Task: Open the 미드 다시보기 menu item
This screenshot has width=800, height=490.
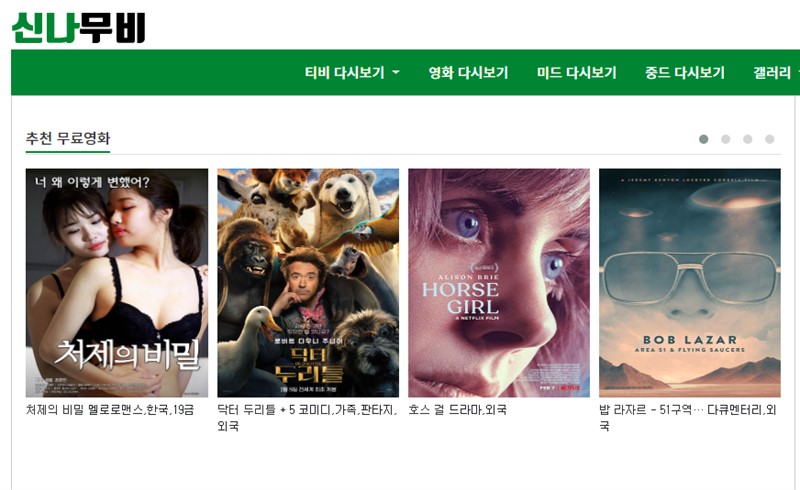Action: [577, 73]
